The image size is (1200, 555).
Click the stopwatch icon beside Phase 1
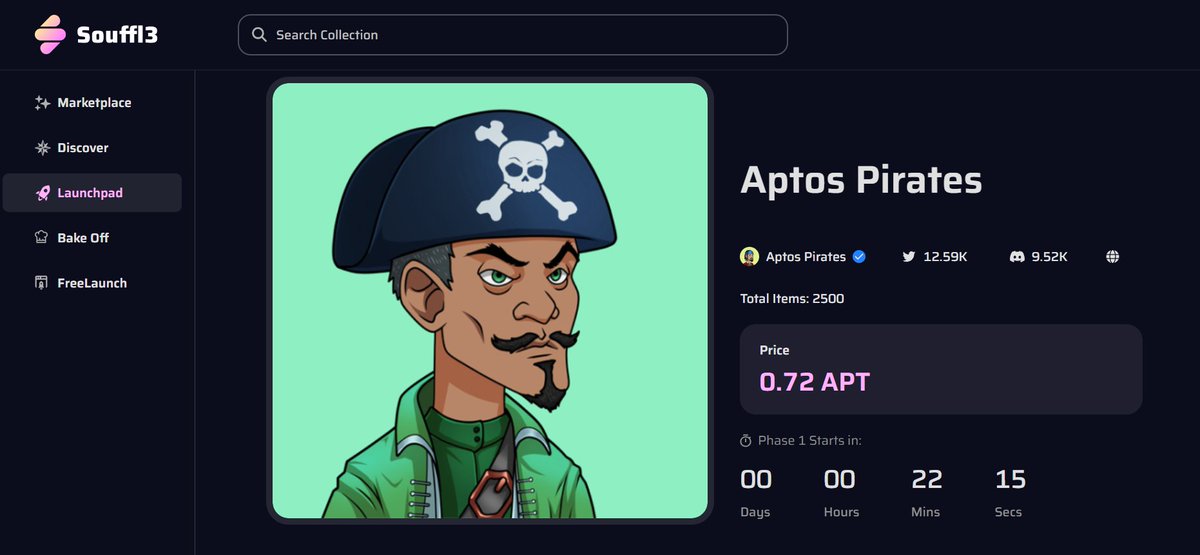(x=746, y=441)
